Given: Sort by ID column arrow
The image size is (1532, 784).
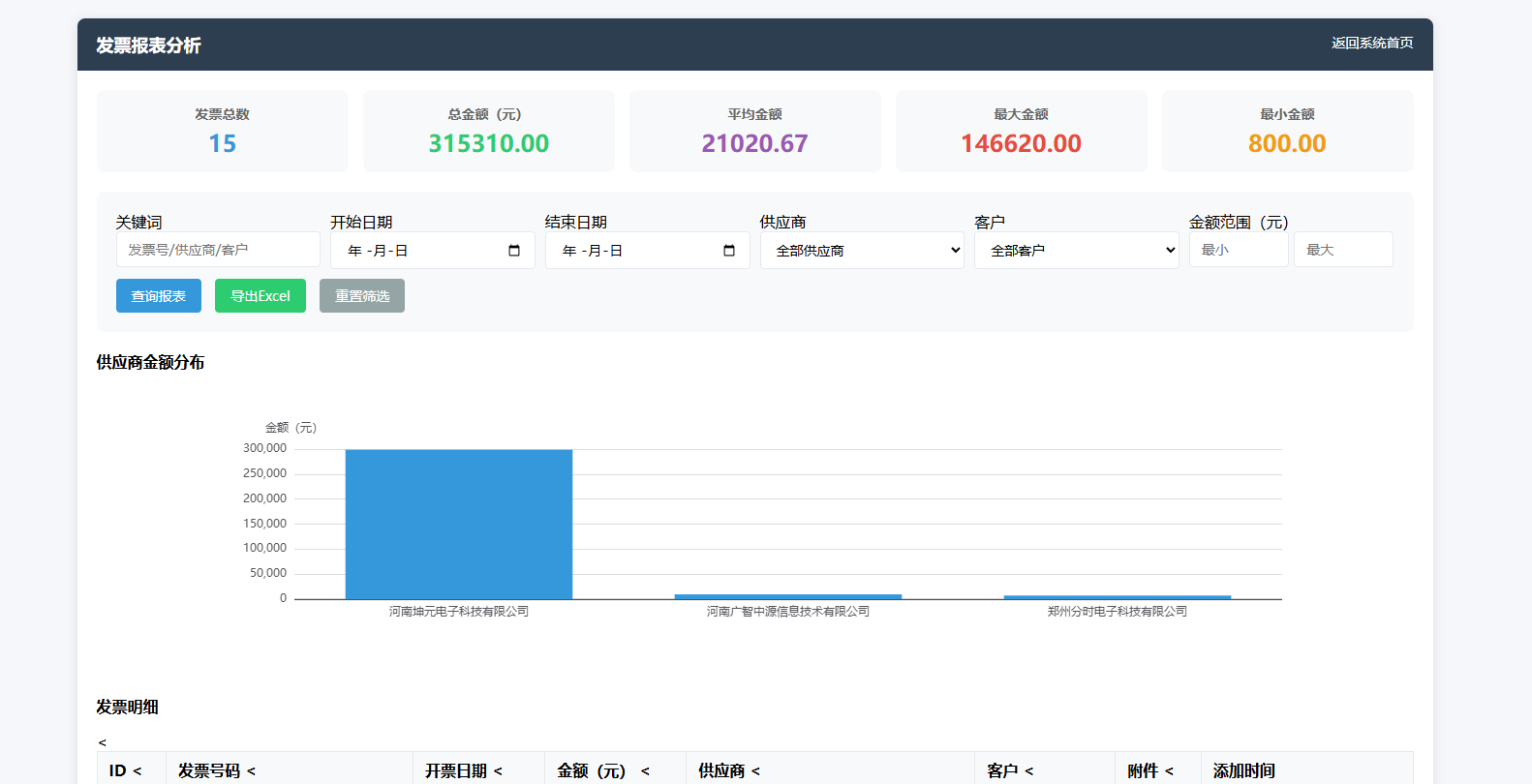Looking at the screenshot, I should (137, 771).
